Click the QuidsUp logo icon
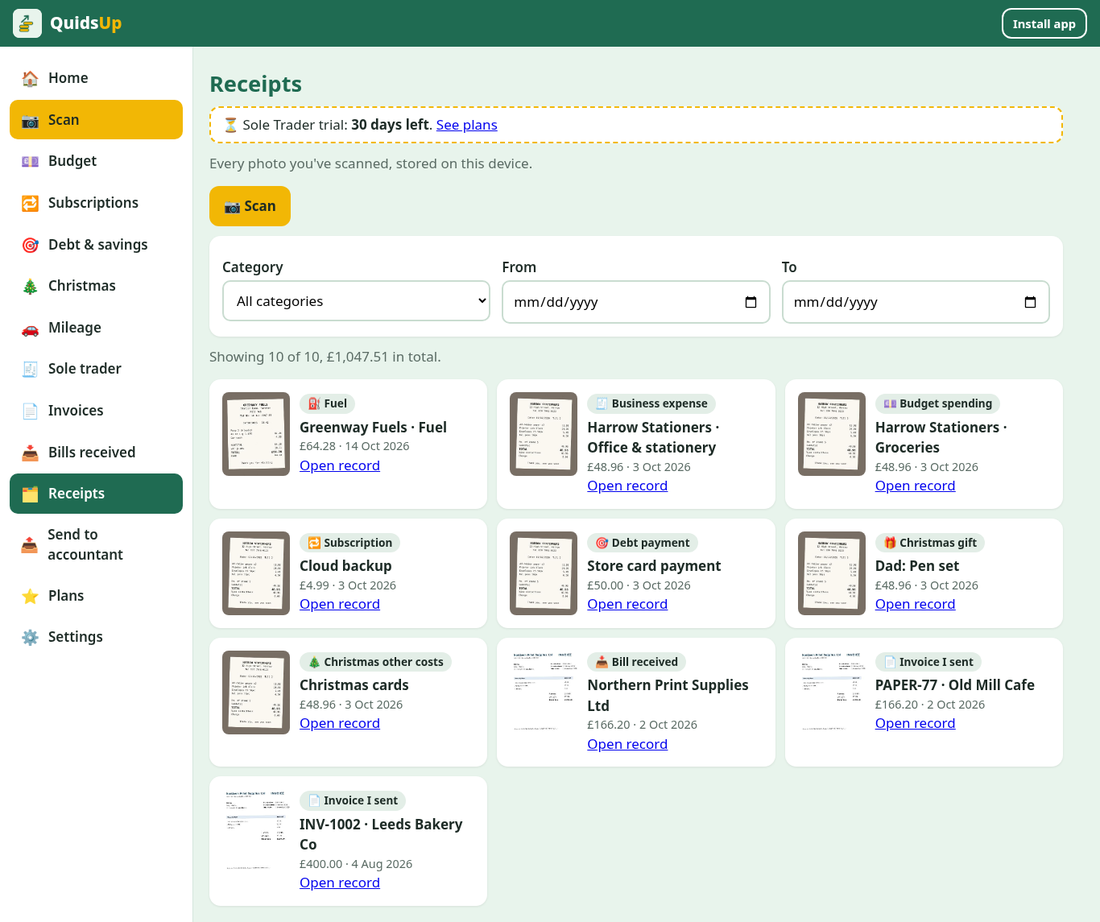Screen dimensions: 1100x922 27,23
